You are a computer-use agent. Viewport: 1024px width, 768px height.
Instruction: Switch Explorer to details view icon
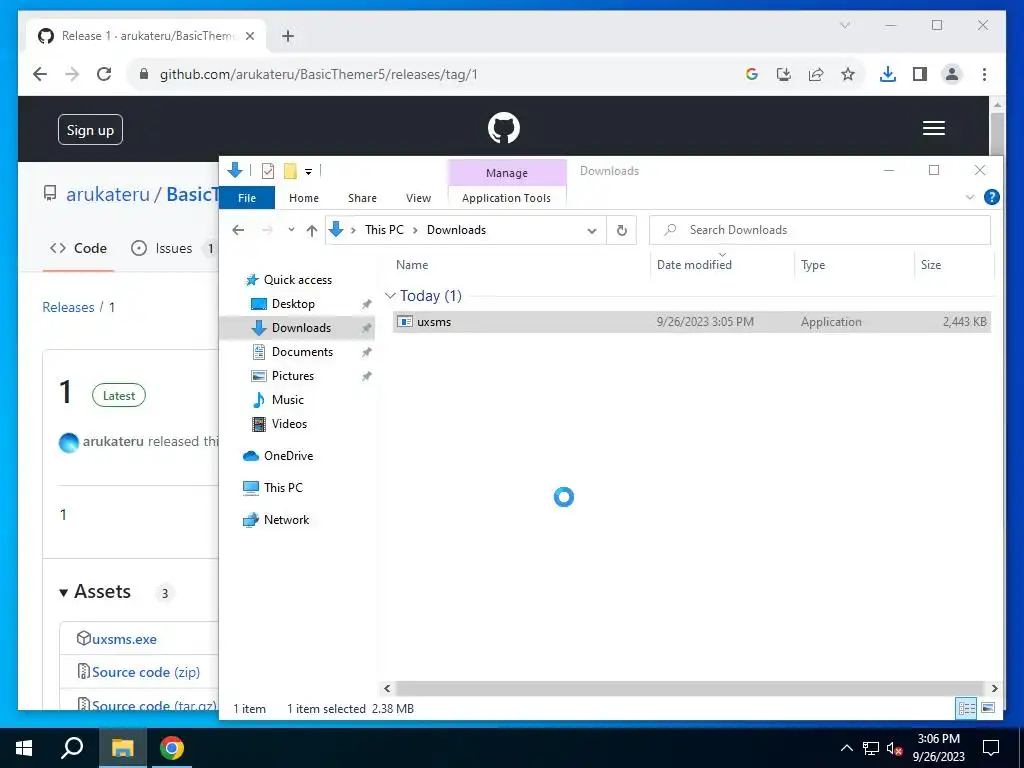pyautogui.click(x=967, y=708)
